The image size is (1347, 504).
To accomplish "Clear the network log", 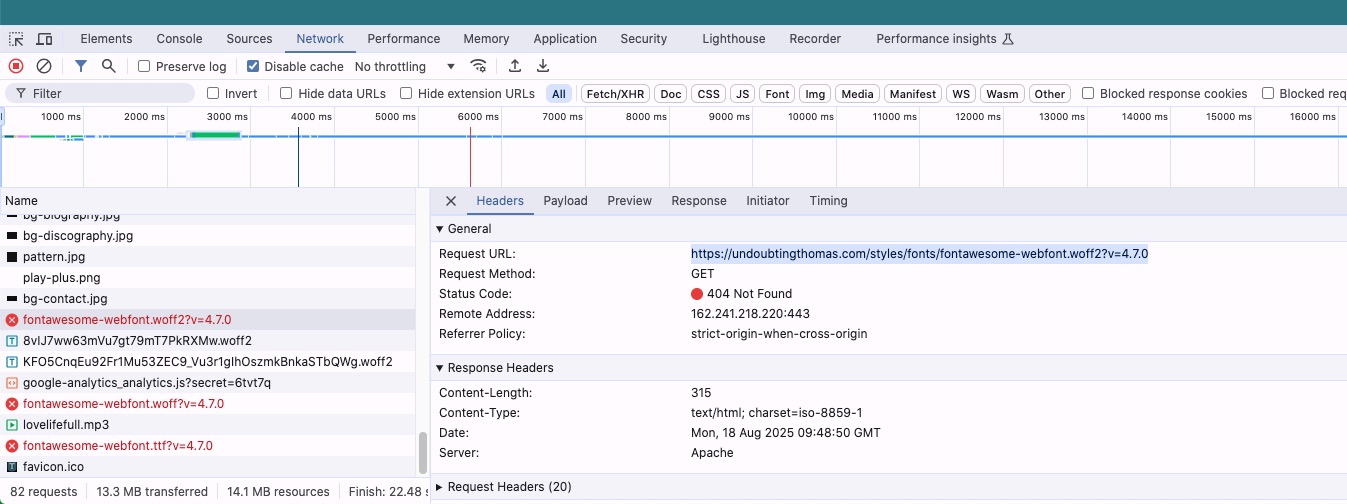I will point(44,66).
